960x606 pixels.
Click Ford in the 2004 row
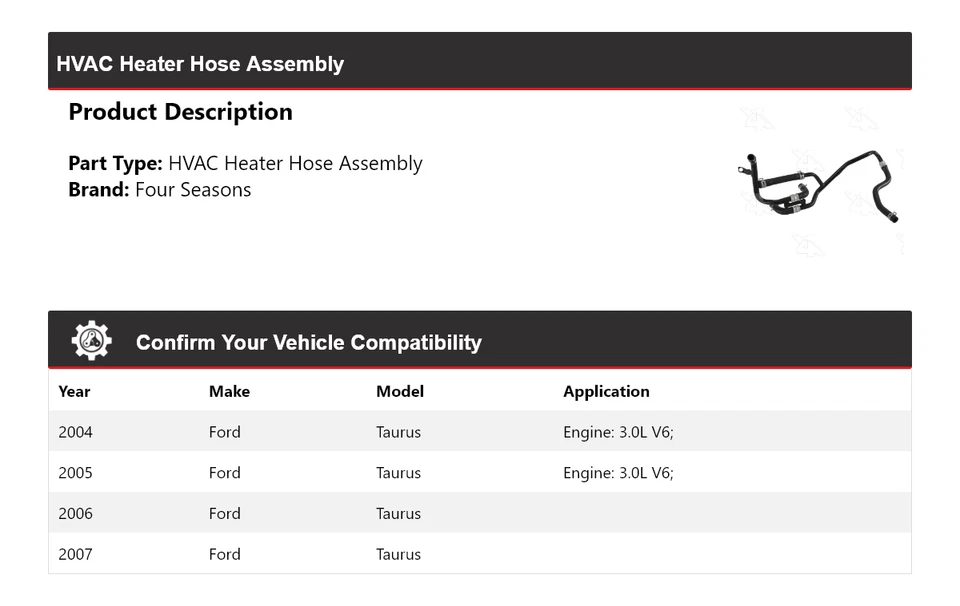click(x=224, y=433)
